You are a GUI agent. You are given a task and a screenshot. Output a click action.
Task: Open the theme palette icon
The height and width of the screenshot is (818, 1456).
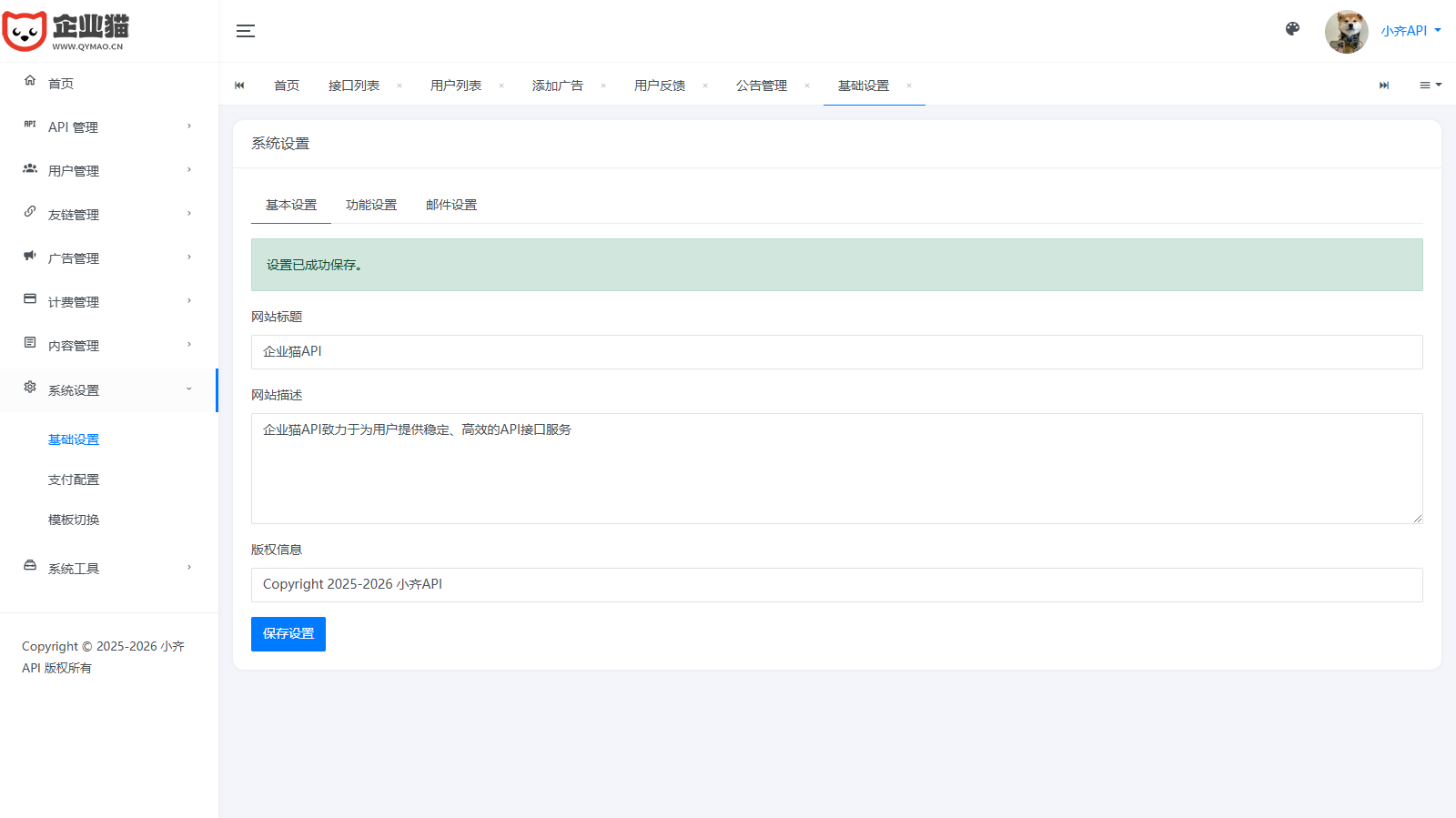(x=1292, y=29)
